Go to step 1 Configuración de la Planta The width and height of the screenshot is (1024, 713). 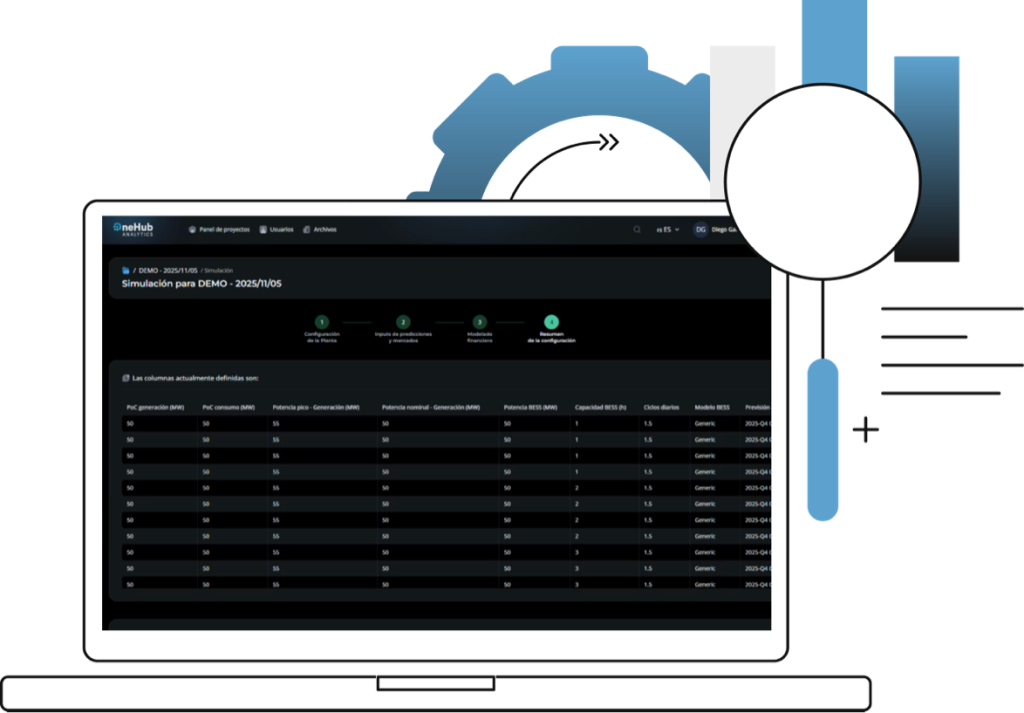[x=322, y=321]
